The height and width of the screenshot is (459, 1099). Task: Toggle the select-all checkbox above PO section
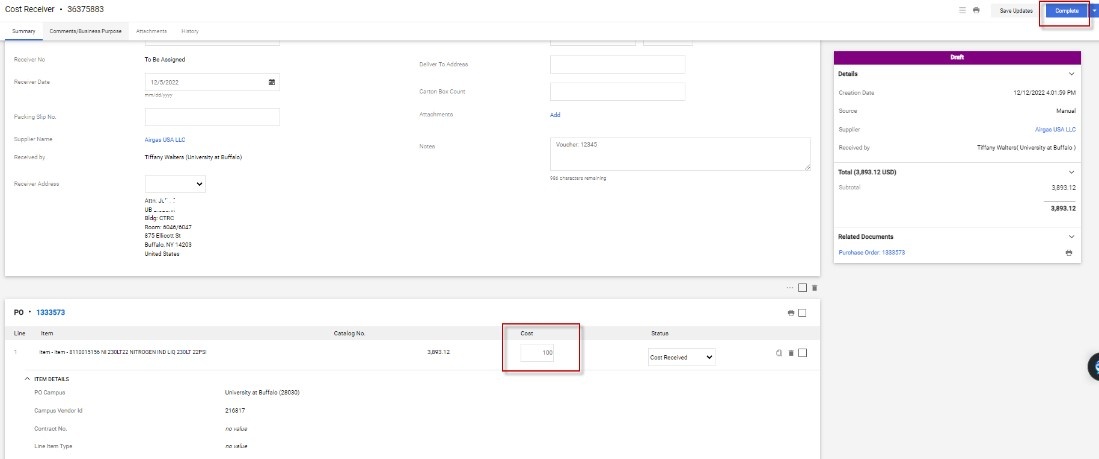802,288
